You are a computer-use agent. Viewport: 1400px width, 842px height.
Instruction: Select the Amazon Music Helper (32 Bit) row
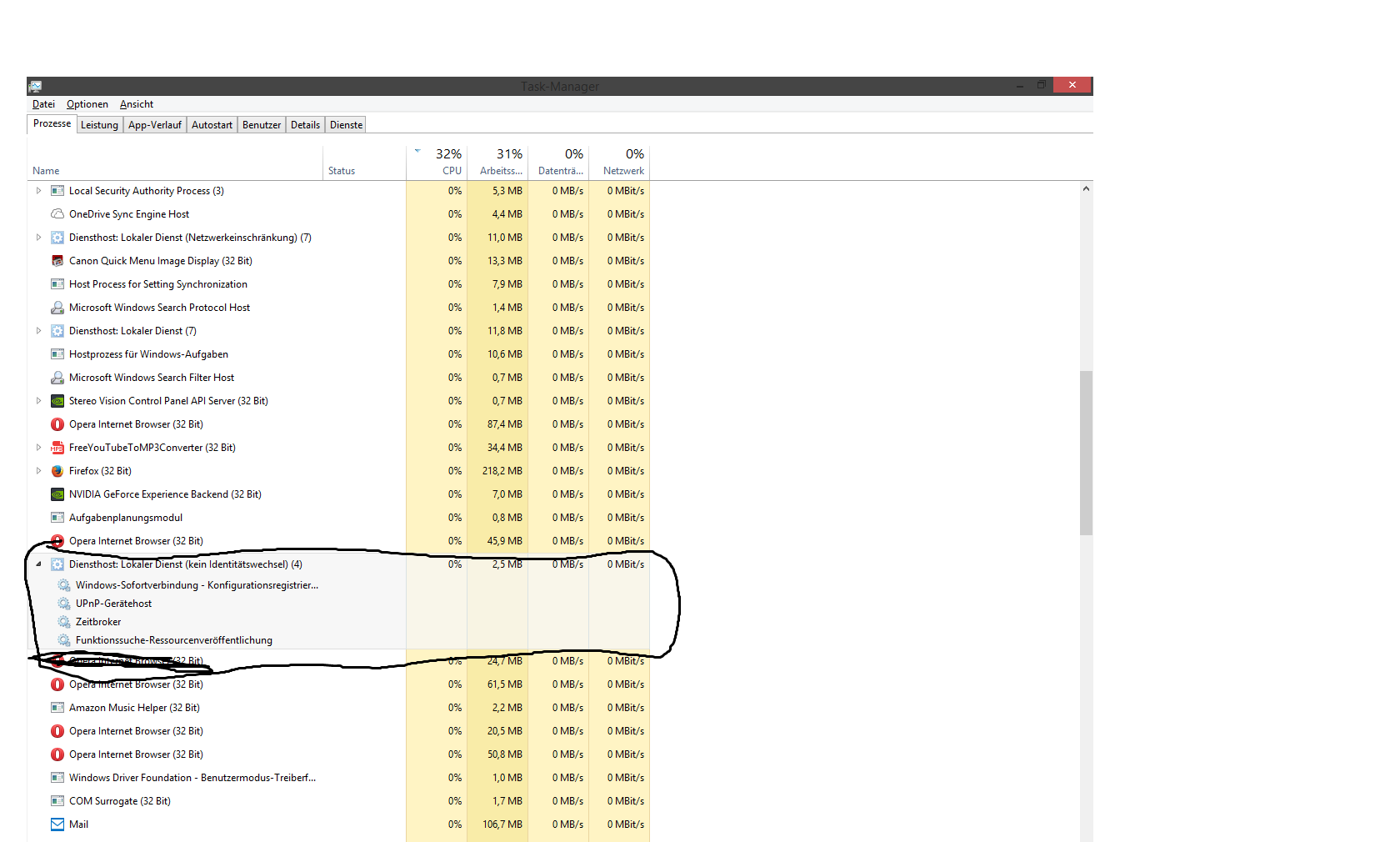point(338,708)
